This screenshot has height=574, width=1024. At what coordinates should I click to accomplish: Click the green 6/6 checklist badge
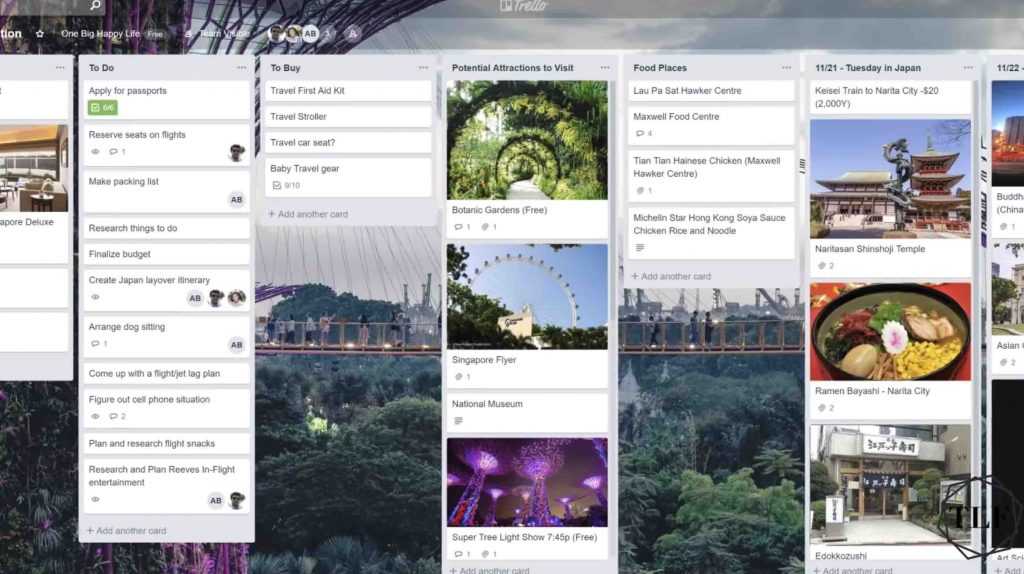pos(102,108)
